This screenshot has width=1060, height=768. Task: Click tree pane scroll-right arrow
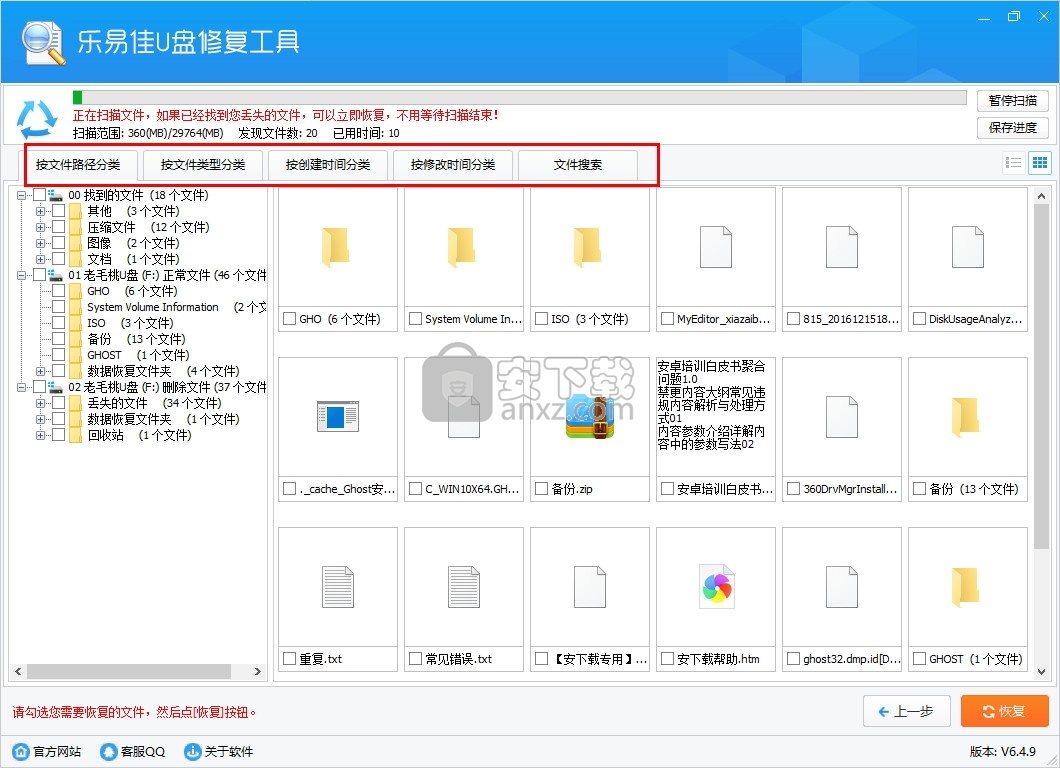(x=258, y=671)
